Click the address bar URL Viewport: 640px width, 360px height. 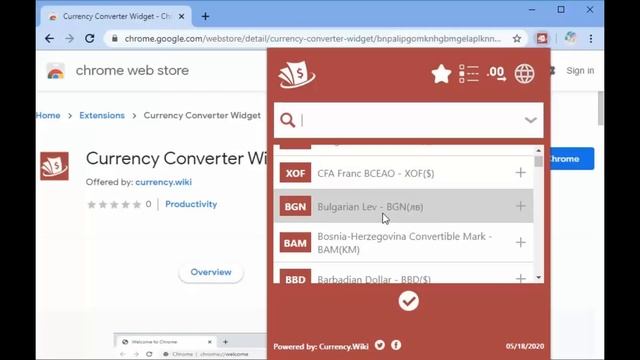313,39
